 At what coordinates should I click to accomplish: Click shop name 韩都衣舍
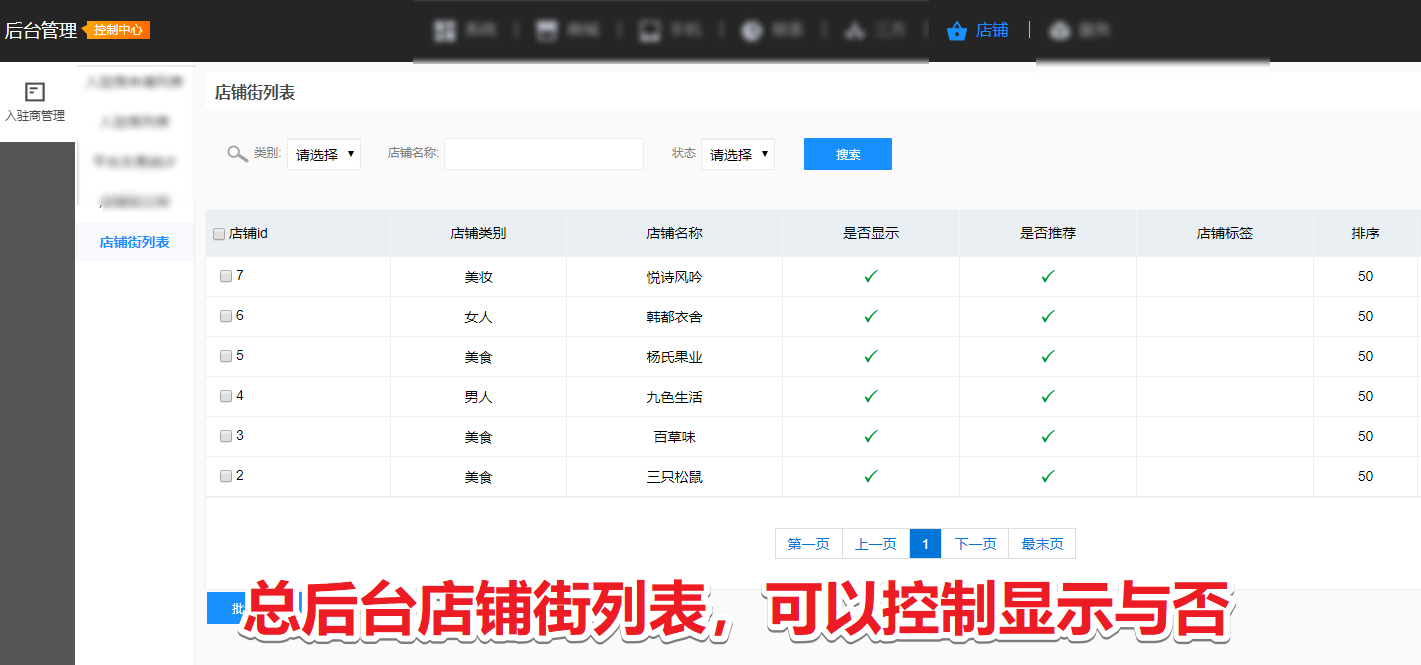pos(675,317)
